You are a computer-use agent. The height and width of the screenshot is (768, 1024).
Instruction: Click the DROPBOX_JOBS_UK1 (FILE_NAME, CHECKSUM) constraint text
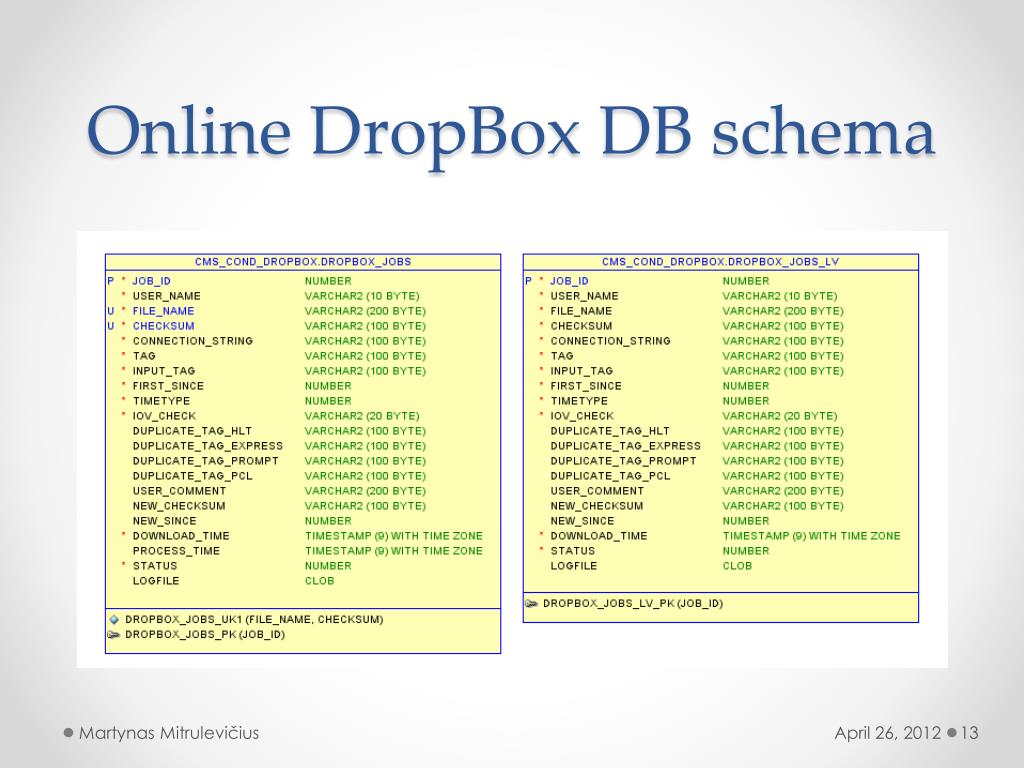(254, 619)
